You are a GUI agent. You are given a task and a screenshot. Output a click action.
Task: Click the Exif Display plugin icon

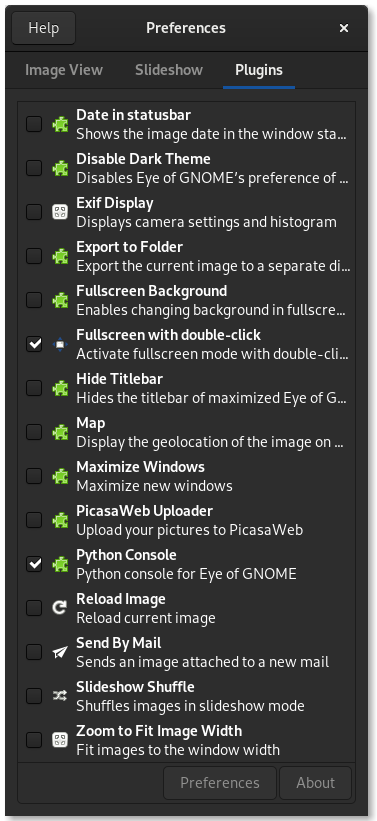(60, 212)
